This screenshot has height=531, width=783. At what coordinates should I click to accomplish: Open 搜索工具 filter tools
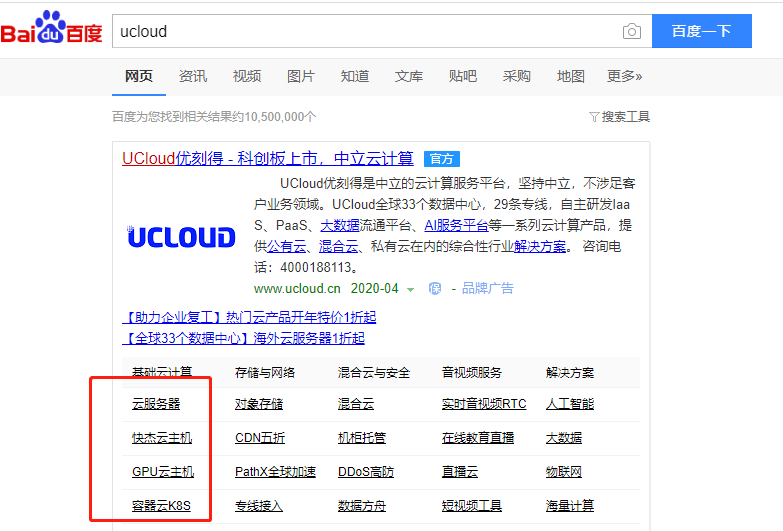pyautogui.click(x=619, y=117)
